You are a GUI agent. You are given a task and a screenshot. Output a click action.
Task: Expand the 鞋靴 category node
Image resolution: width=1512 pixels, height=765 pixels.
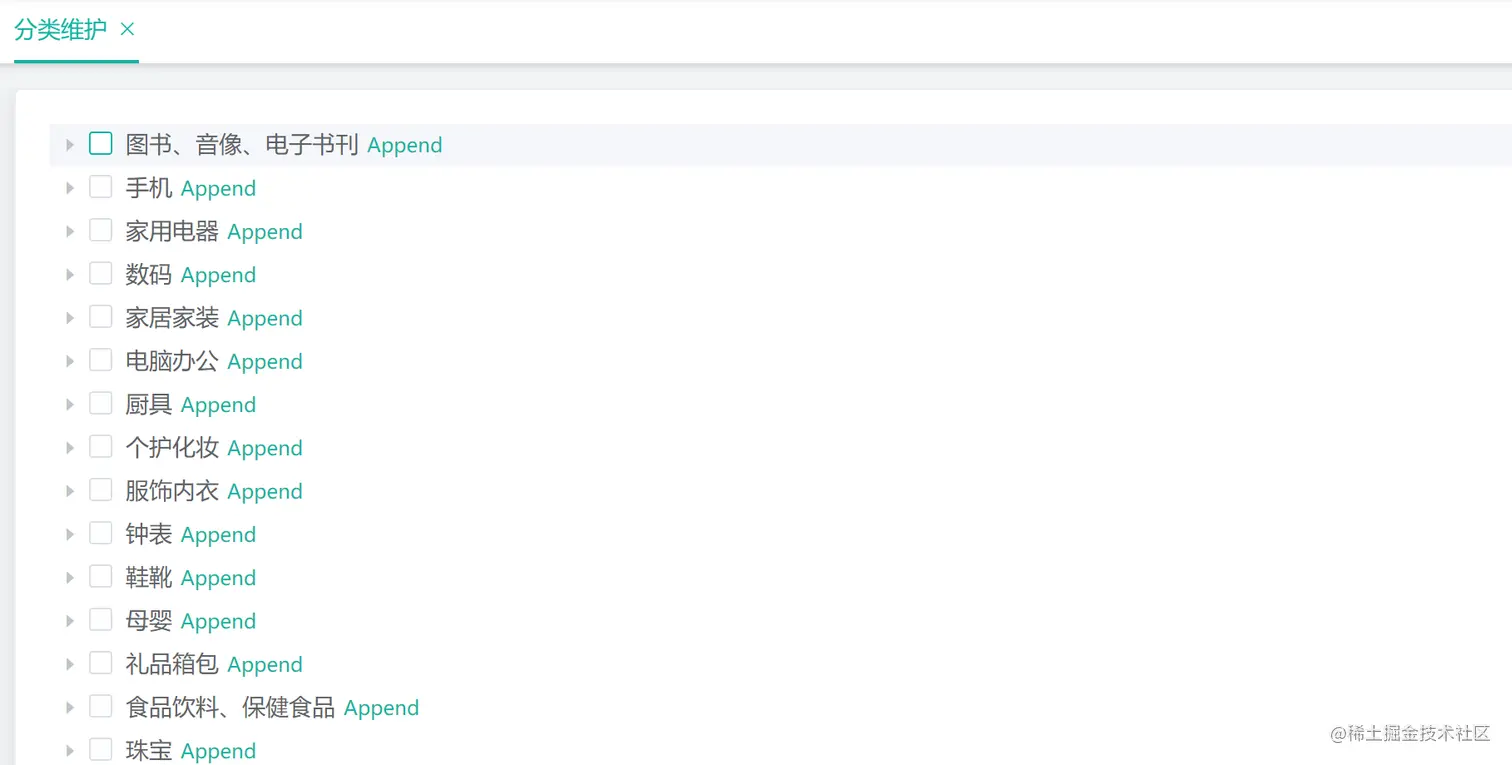[70, 578]
